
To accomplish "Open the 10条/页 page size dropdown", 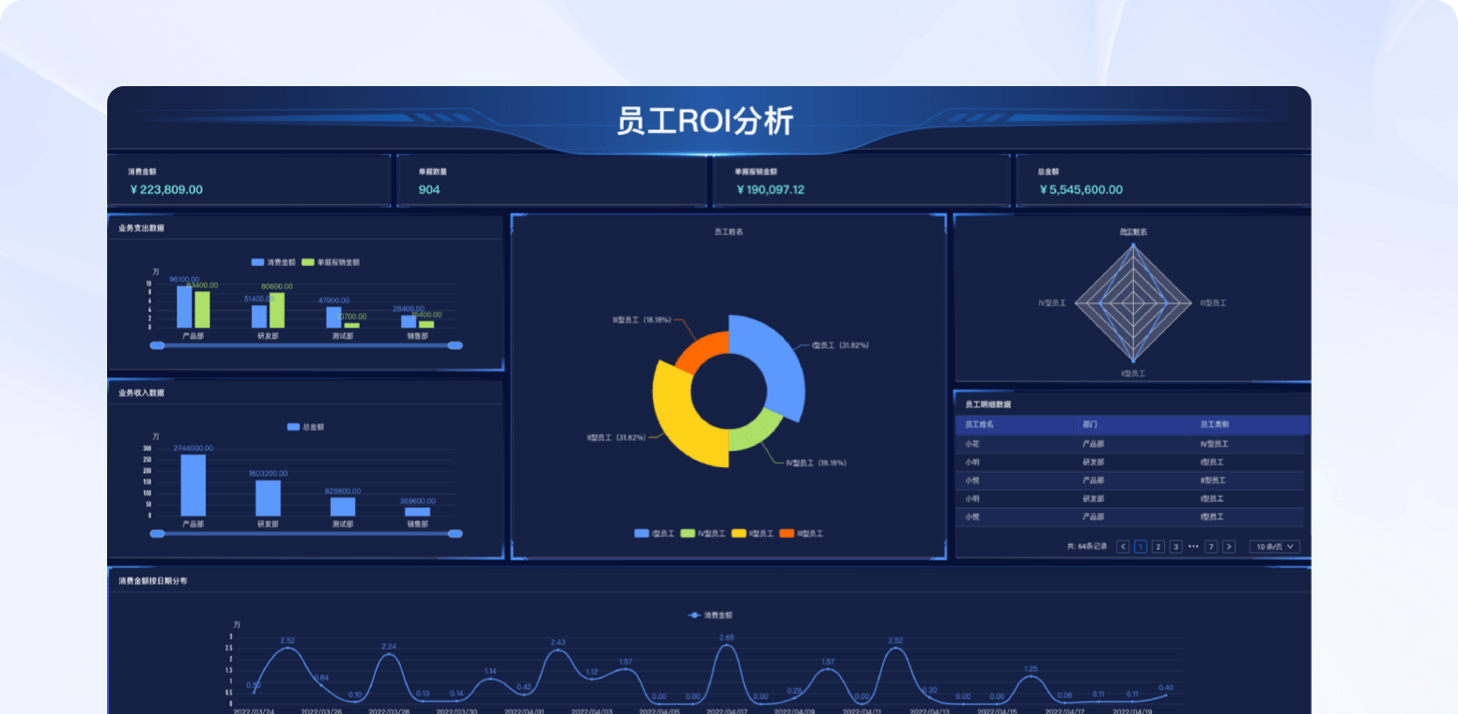I will pos(1277,547).
